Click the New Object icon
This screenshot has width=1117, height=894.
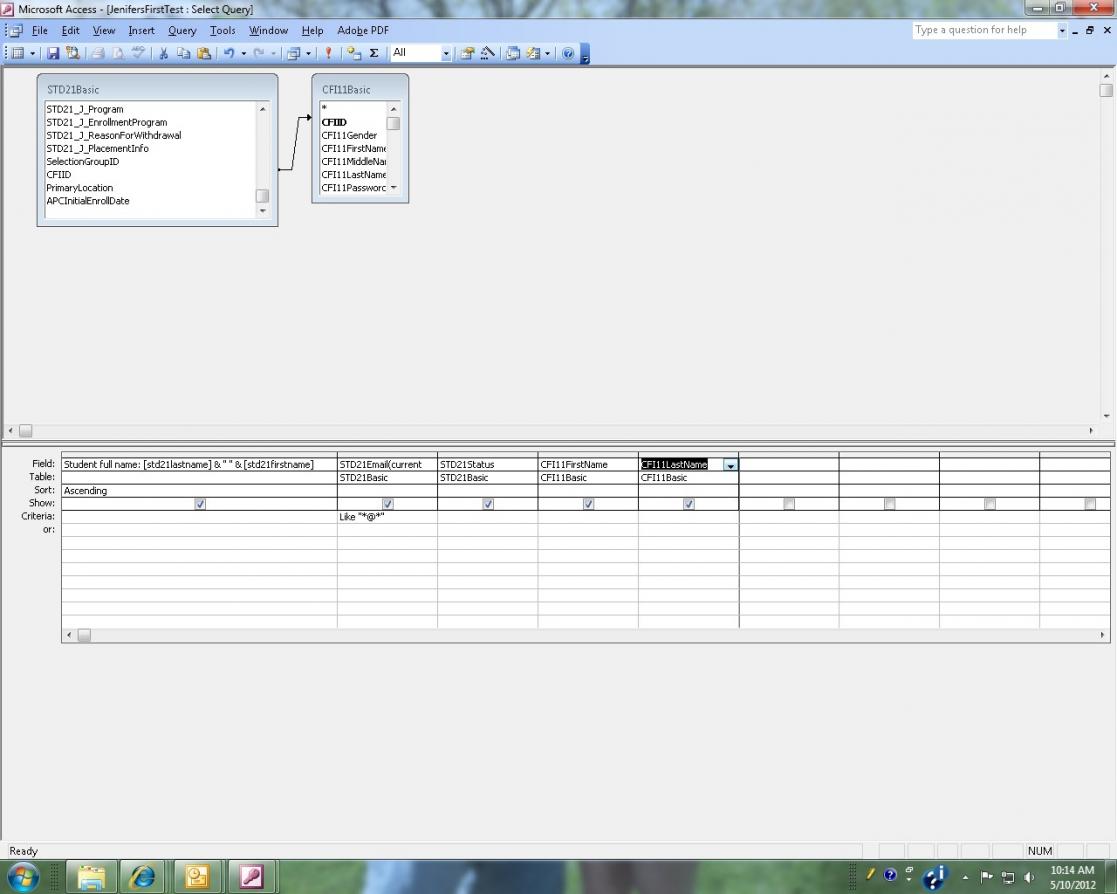[x=533, y=53]
